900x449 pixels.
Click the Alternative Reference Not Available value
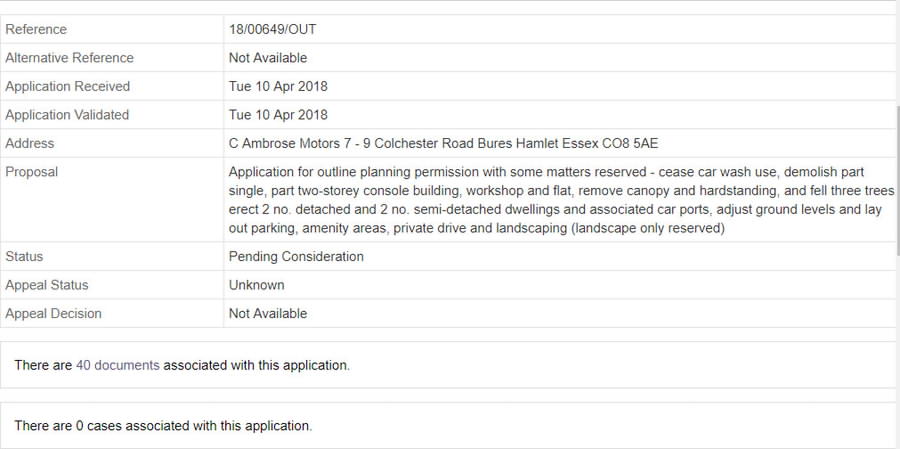[268, 58]
